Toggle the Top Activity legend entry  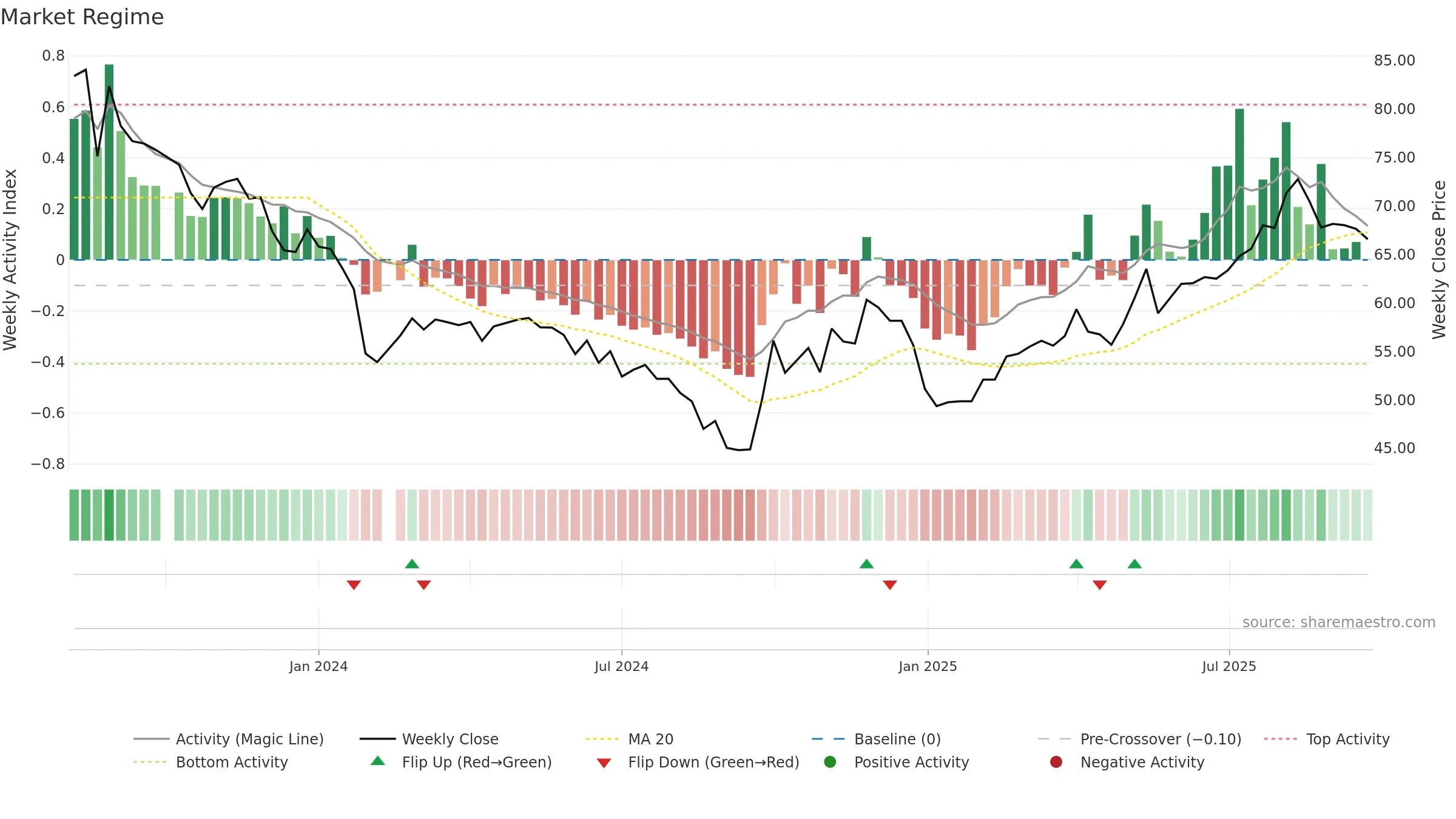1327,739
